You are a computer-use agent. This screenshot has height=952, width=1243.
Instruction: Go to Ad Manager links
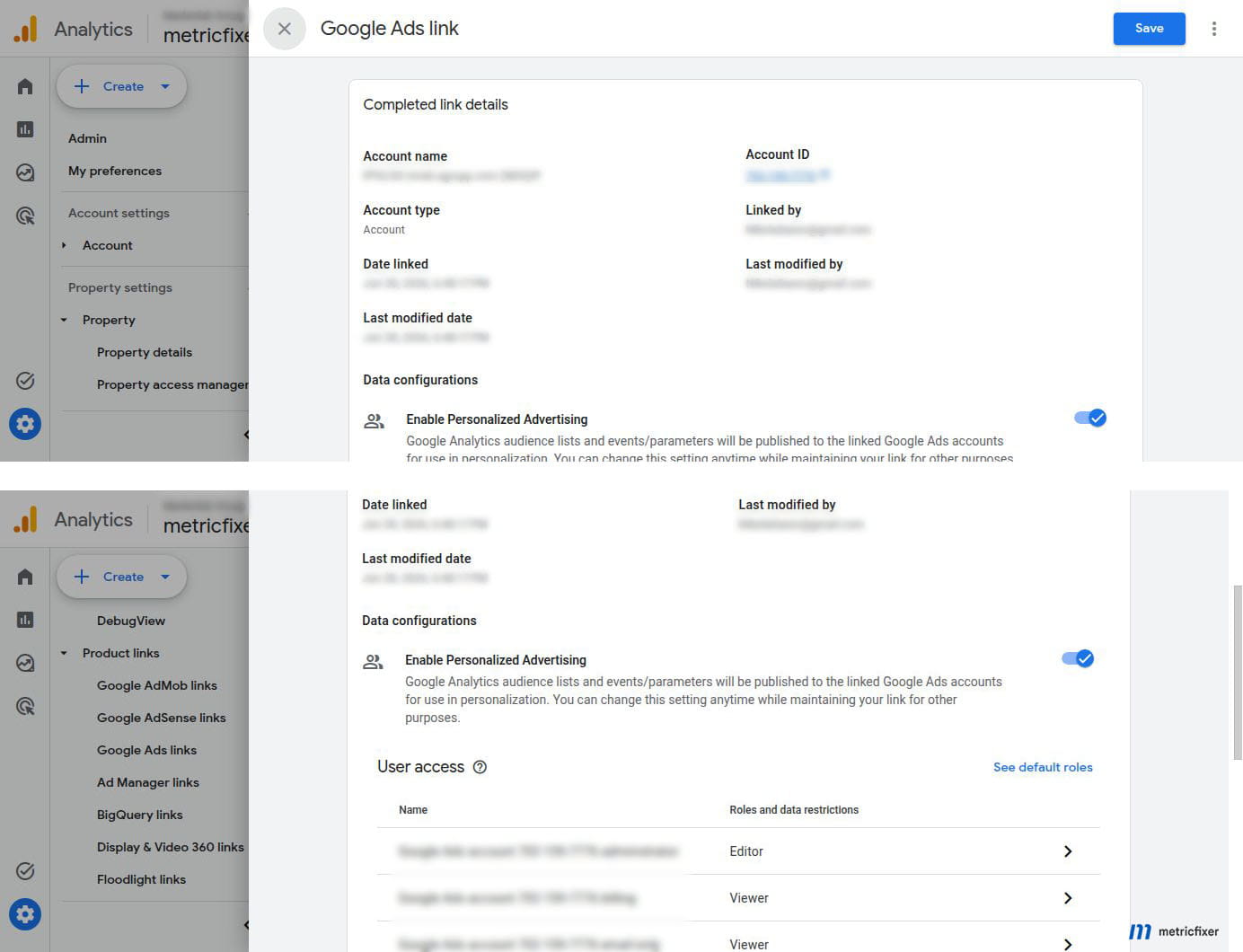pos(148,782)
